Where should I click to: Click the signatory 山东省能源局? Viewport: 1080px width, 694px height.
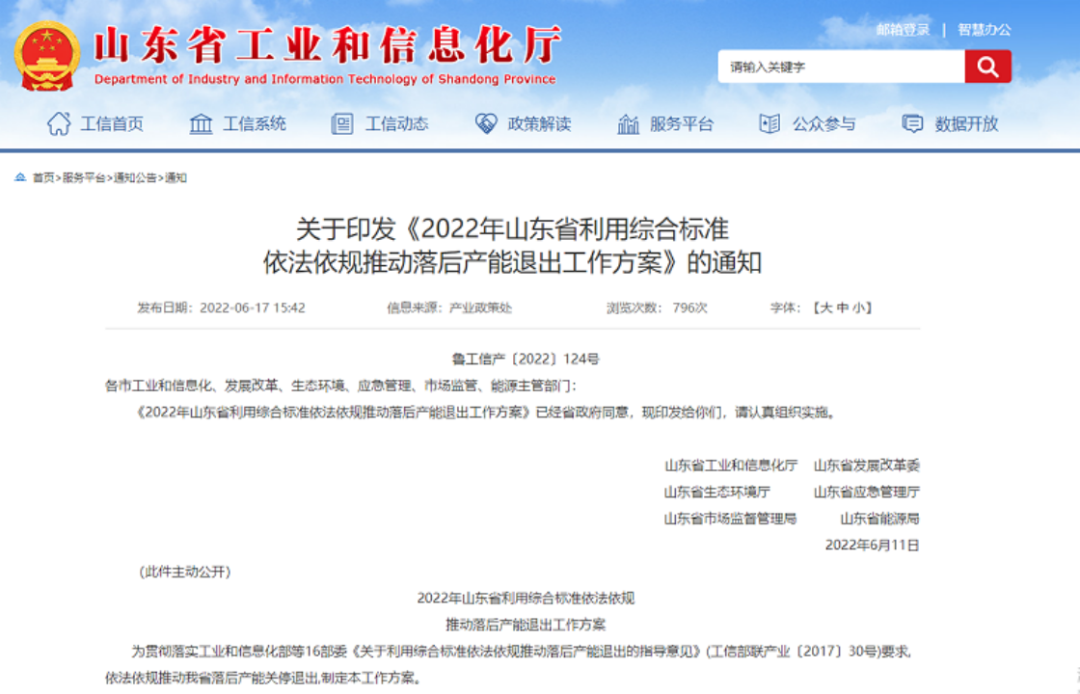coord(880,518)
